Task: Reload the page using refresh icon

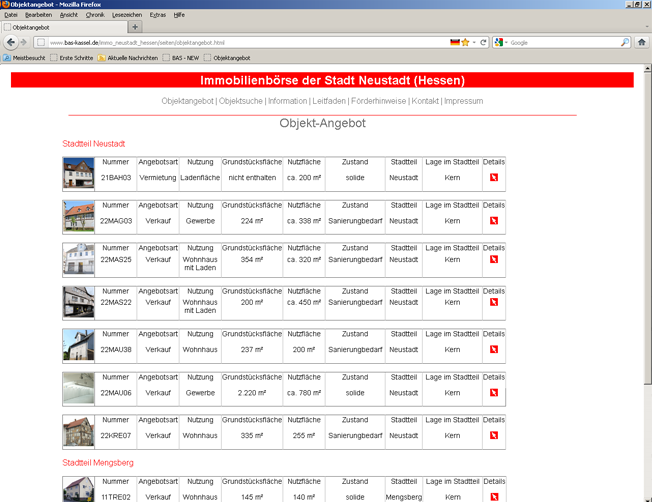Action: (x=484, y=43)
